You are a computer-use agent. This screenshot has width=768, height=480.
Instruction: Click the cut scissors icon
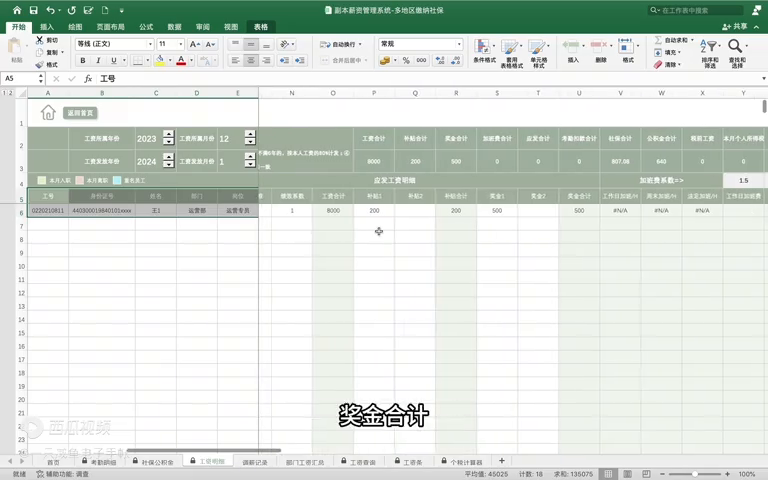39,40
